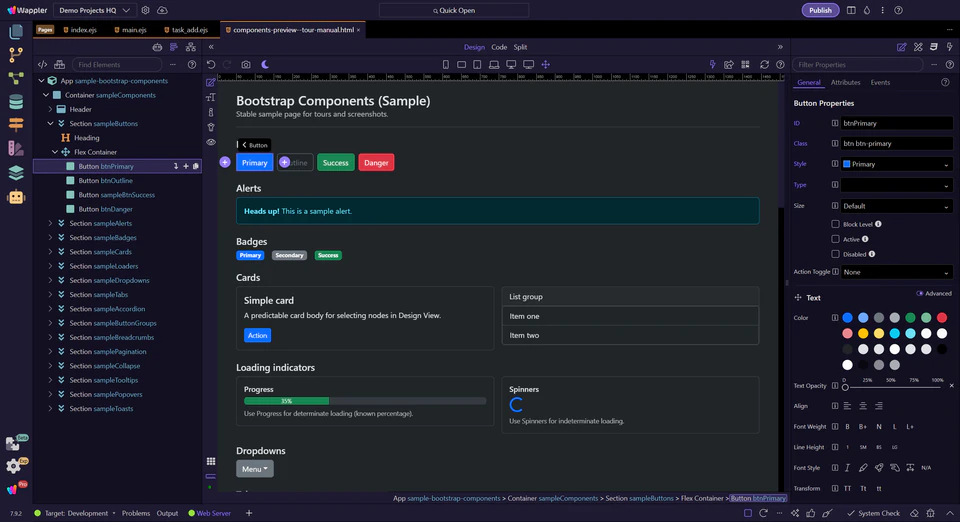Click the Quick Open search box

point(454,10)
